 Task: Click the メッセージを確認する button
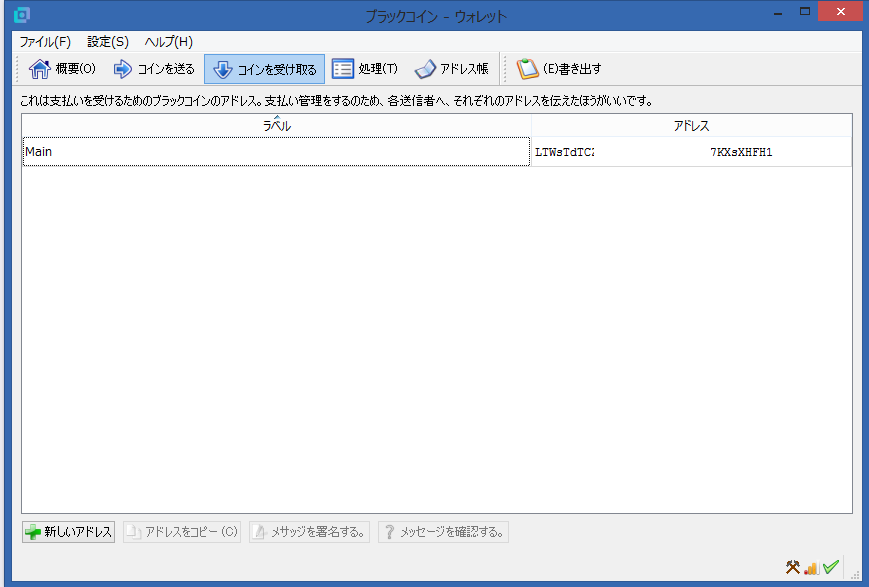click(x=443, y=532)
